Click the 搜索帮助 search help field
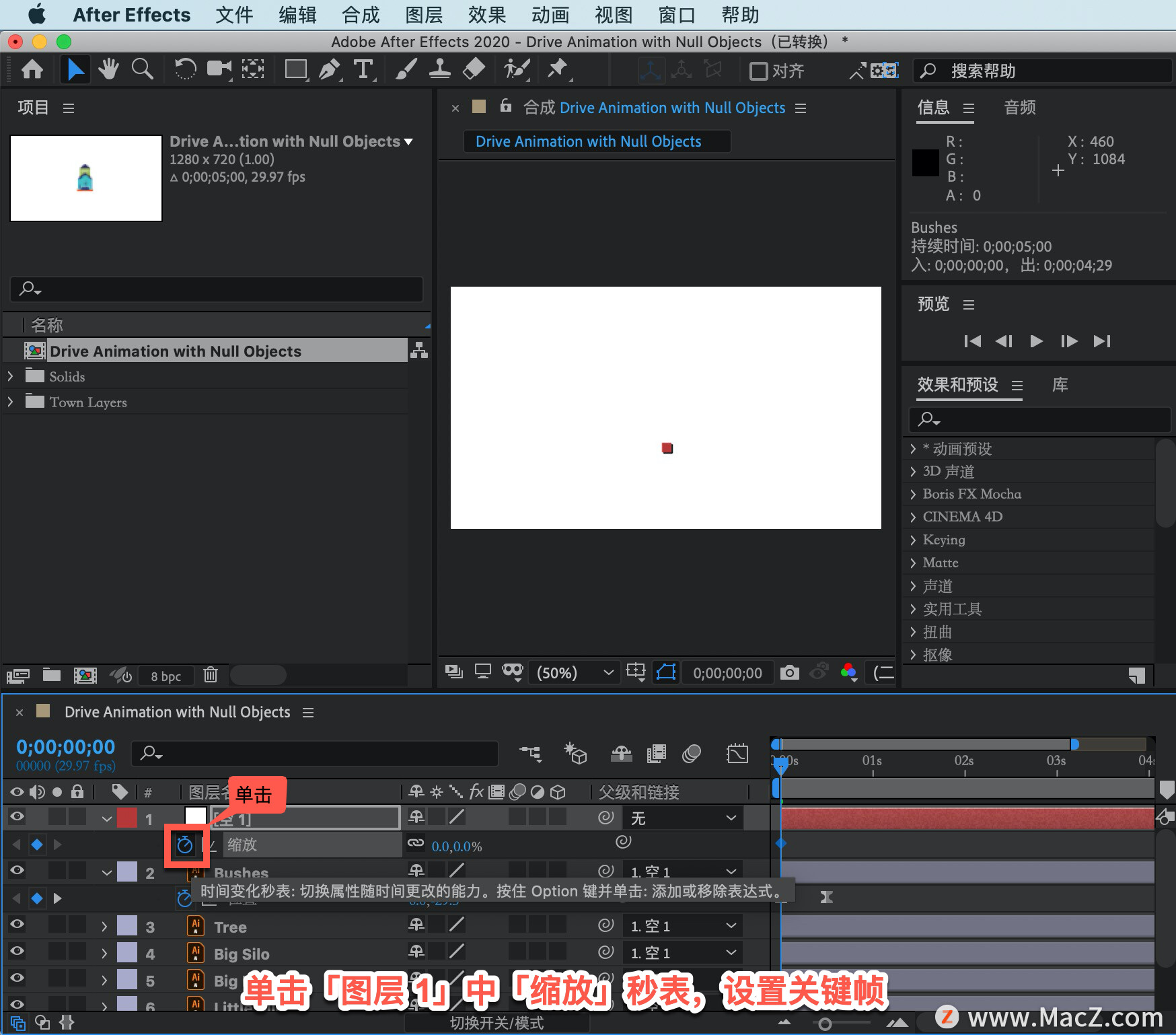1176x1035 pixels. (1041, 71)
